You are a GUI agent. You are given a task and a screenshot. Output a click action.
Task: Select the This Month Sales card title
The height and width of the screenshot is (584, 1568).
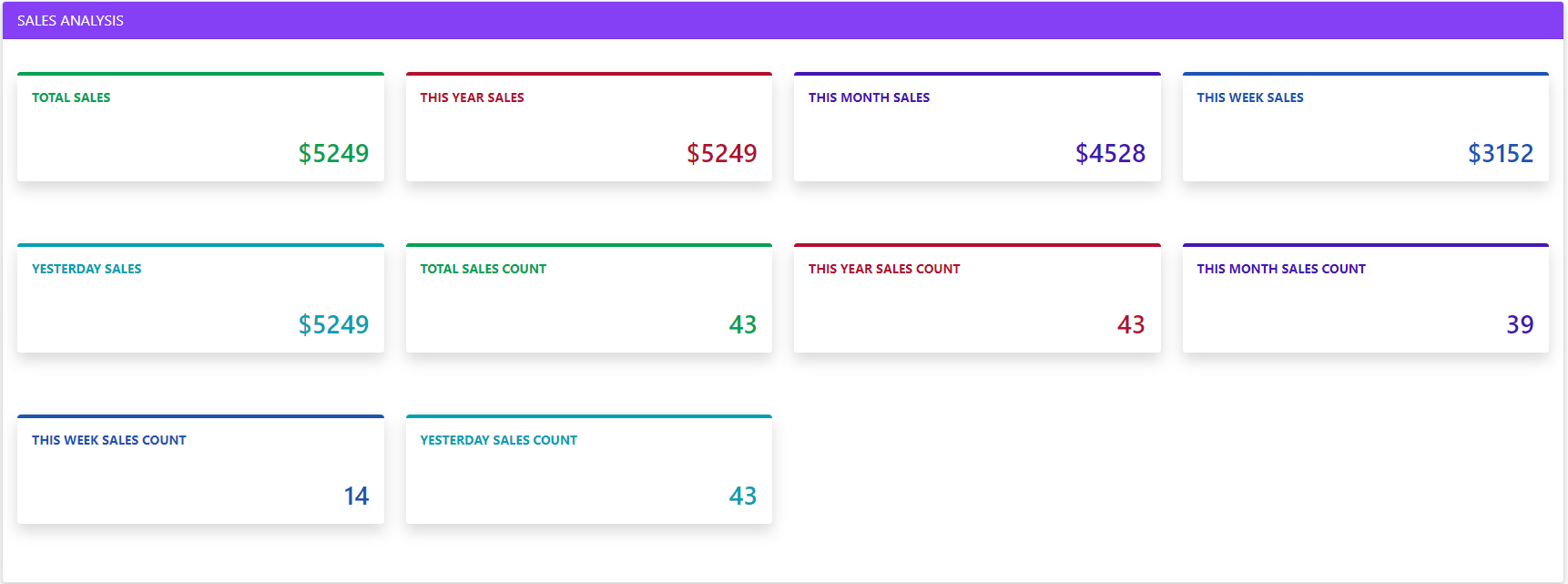pyautogui.click(x=869, y=97)
